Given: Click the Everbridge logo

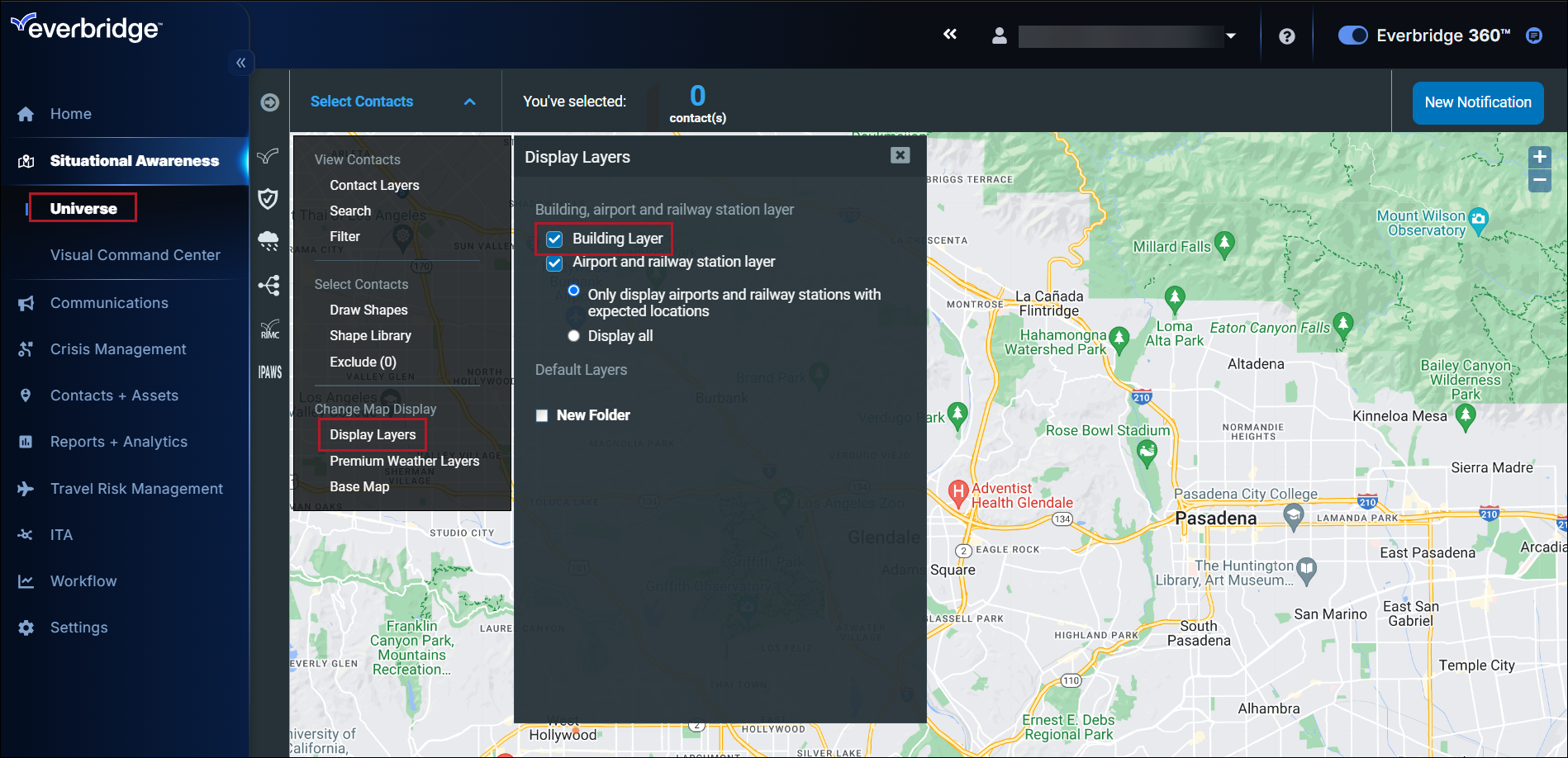Looking at the screenshot, I should [86, 27].
